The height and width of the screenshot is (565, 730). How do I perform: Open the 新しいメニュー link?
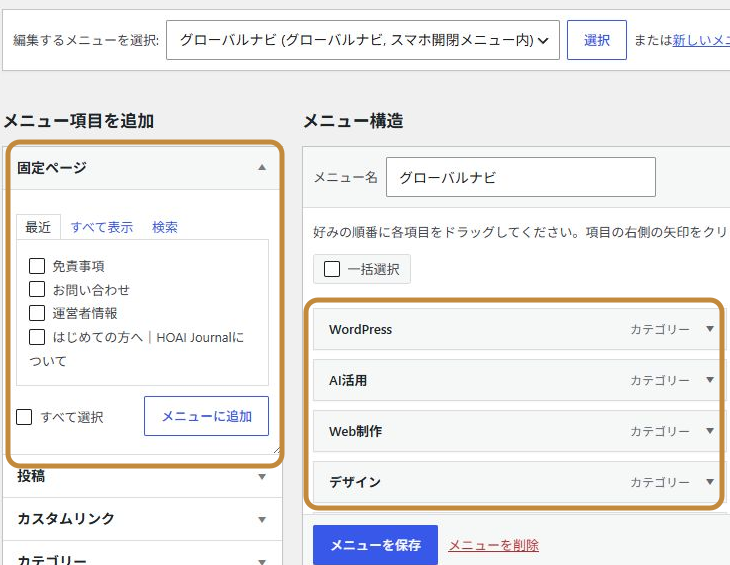701,40
